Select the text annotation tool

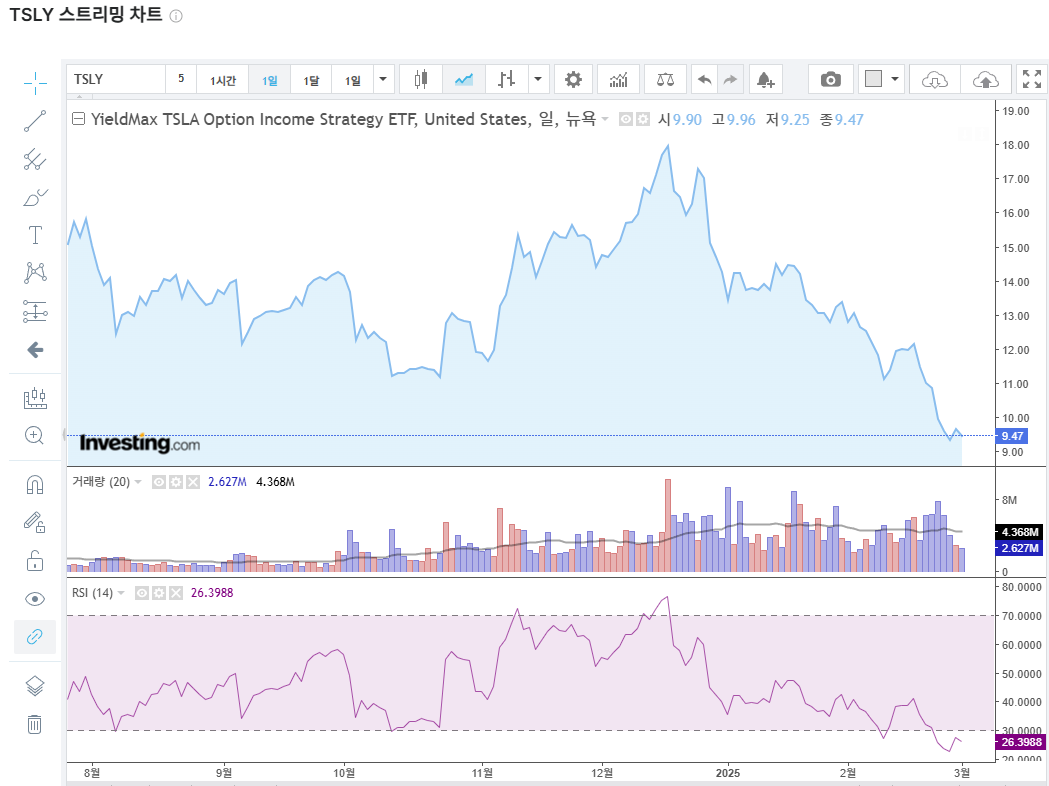pyautogui.click(x=35, y=235)
